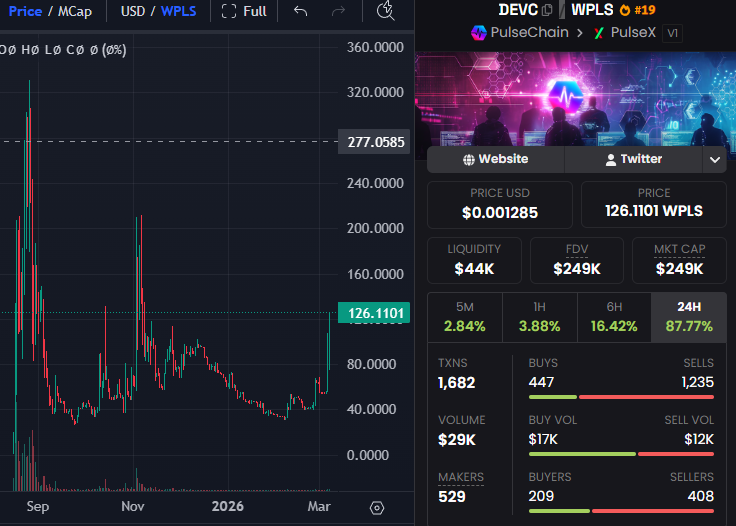Redo the chart action
The height and width of the screenshot is (526, 736).
(338, 11)
